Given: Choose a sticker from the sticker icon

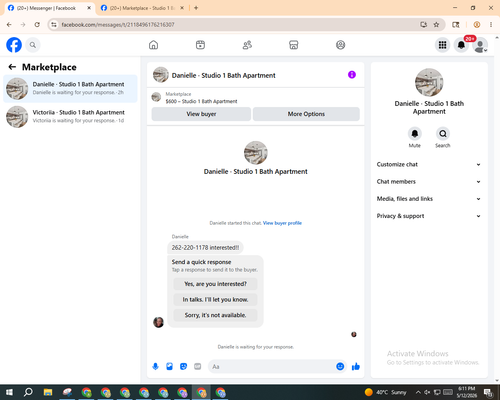Looking at the screenshot, I should coord(183,367).
